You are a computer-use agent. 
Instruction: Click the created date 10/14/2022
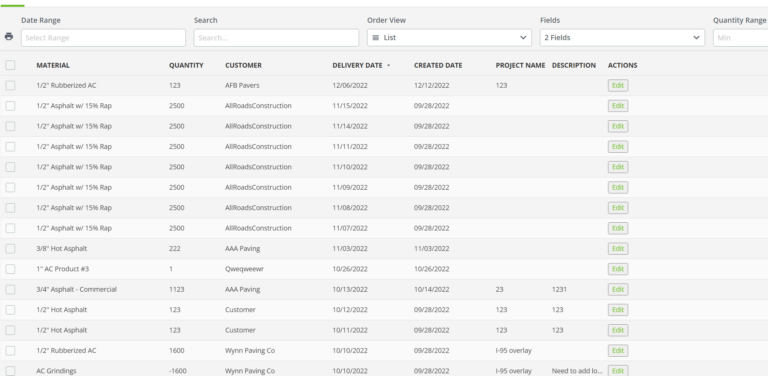432,289
